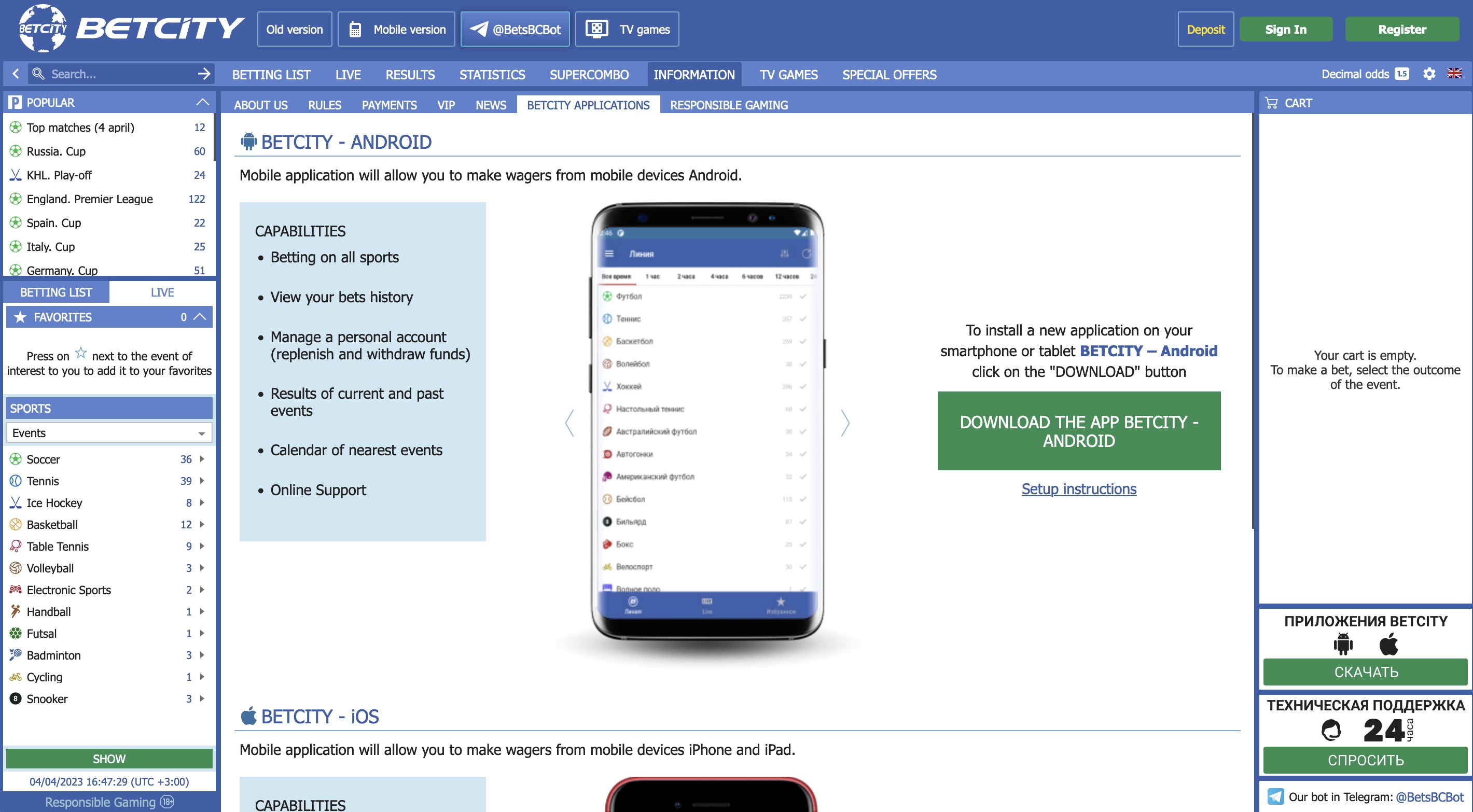
Task: Expand the Ice Hockey category arrow
Action: pos(202,502)
